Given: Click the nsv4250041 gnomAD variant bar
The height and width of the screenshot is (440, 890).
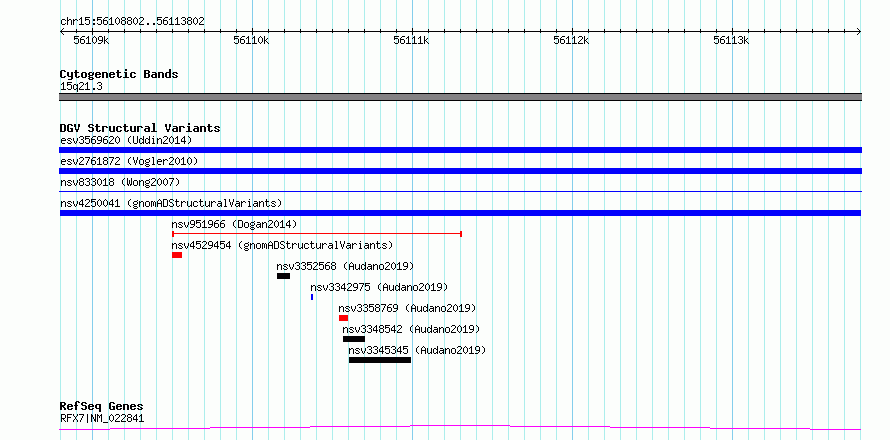Looking at the screenshot, I should (x=460, y=213).
